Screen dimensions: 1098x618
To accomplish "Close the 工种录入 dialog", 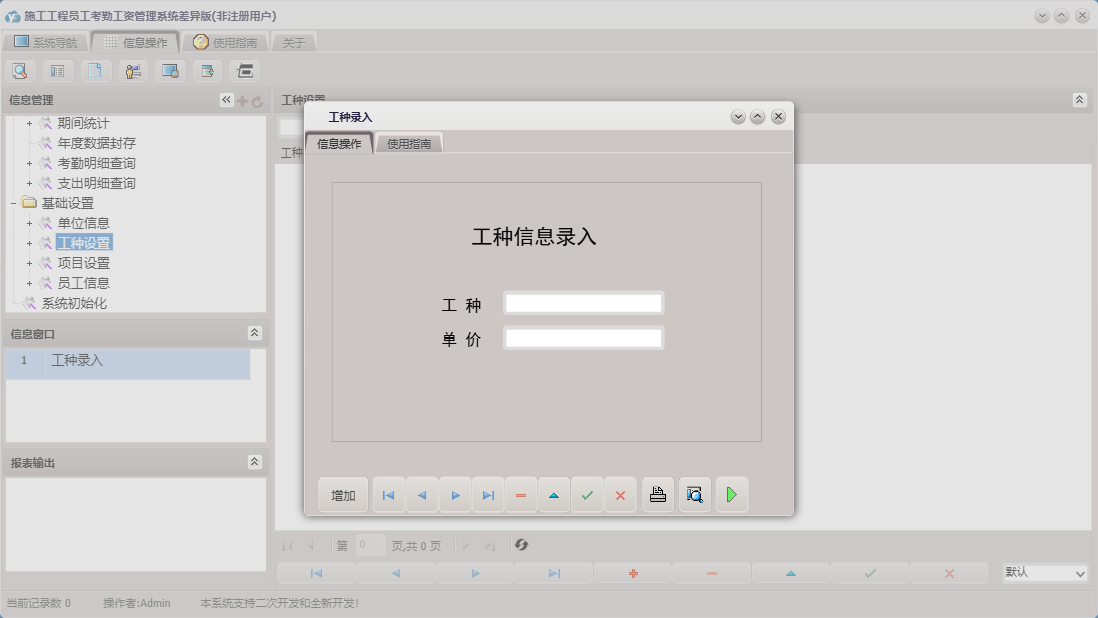I will (x=778, y=117).
